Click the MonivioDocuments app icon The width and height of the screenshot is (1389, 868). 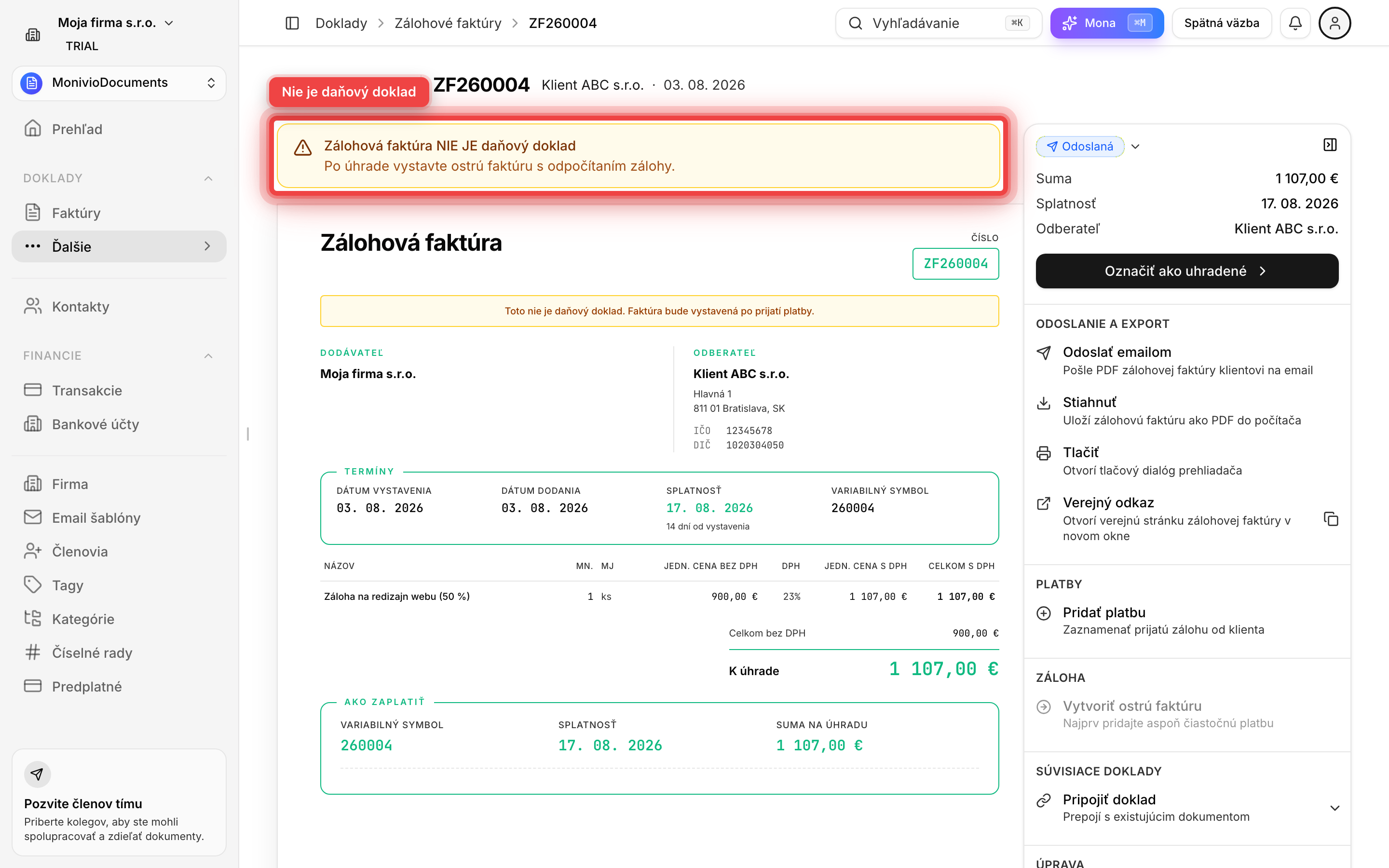(x=31, y=83)
